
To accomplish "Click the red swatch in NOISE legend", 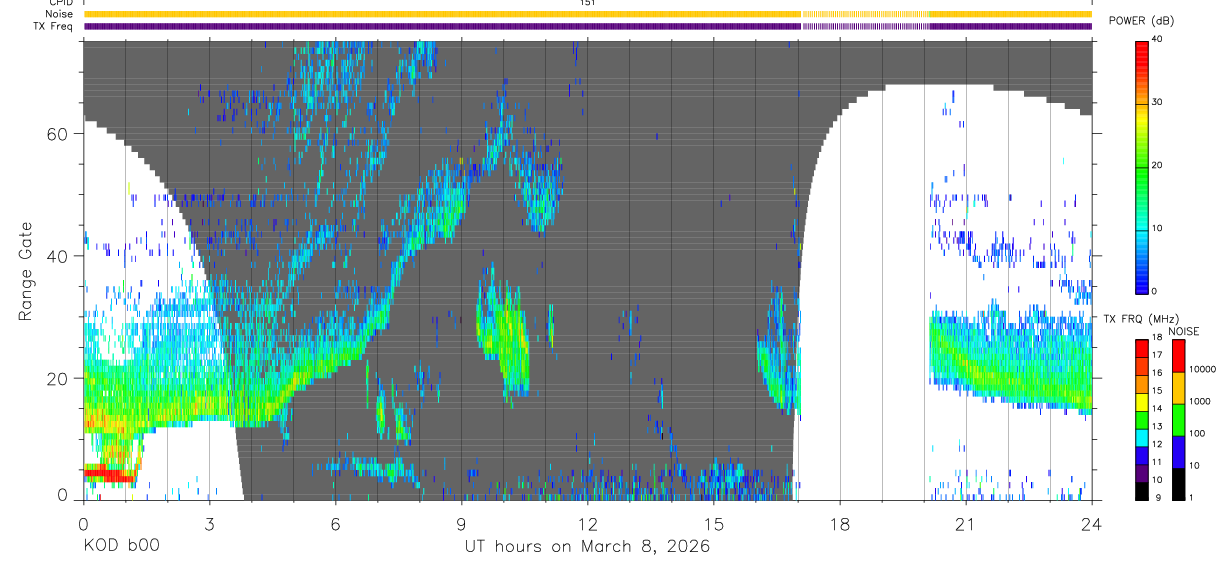I will tap(1178, 356).
